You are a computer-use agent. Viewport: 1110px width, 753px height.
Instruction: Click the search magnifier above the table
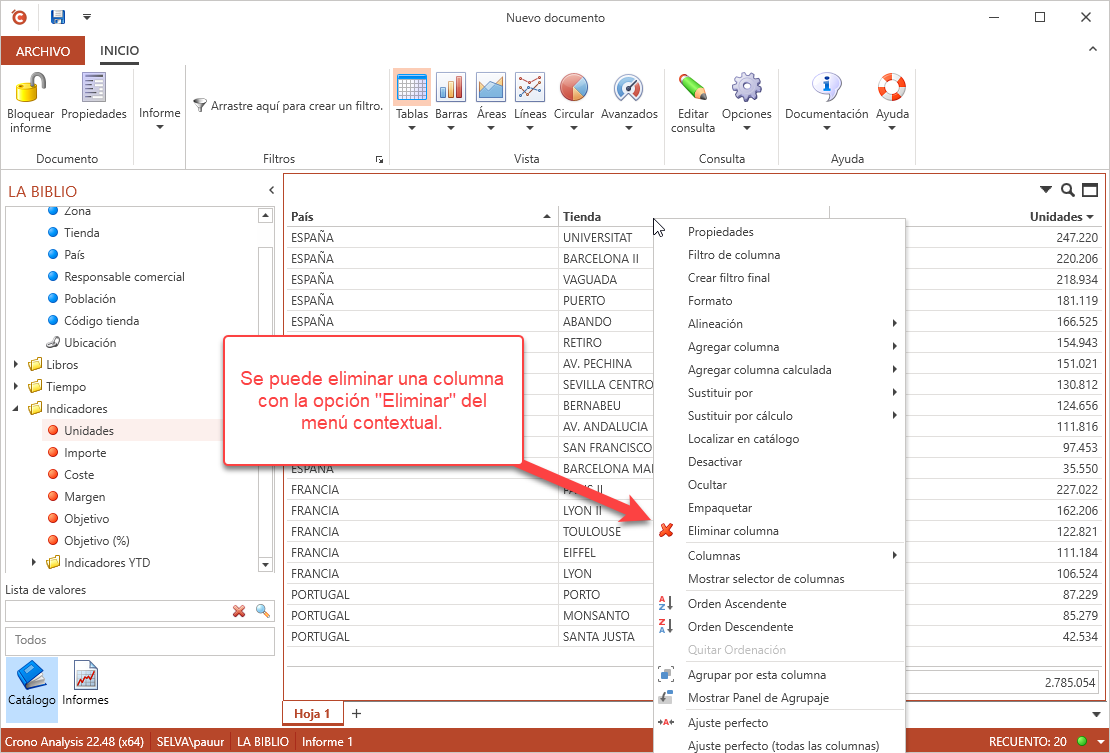click(x=1068, y=190)
